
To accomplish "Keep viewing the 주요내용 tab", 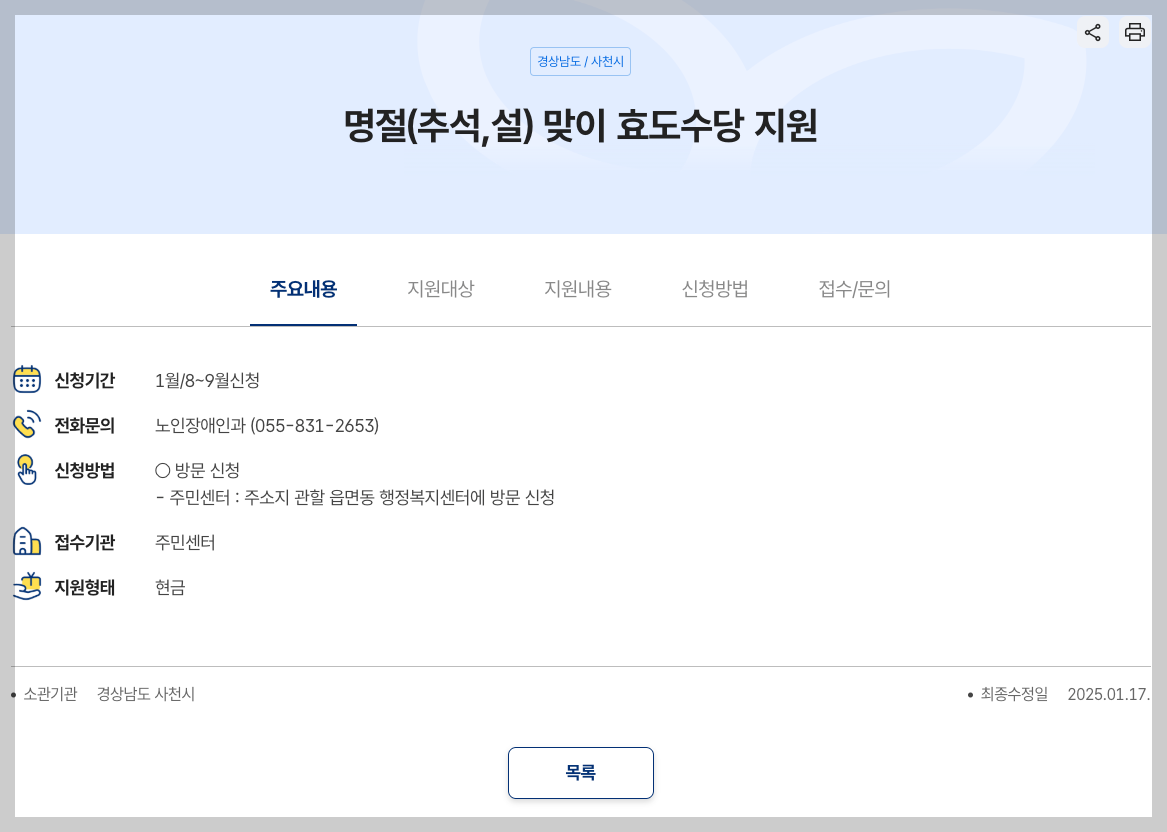I will pos(303,289).
